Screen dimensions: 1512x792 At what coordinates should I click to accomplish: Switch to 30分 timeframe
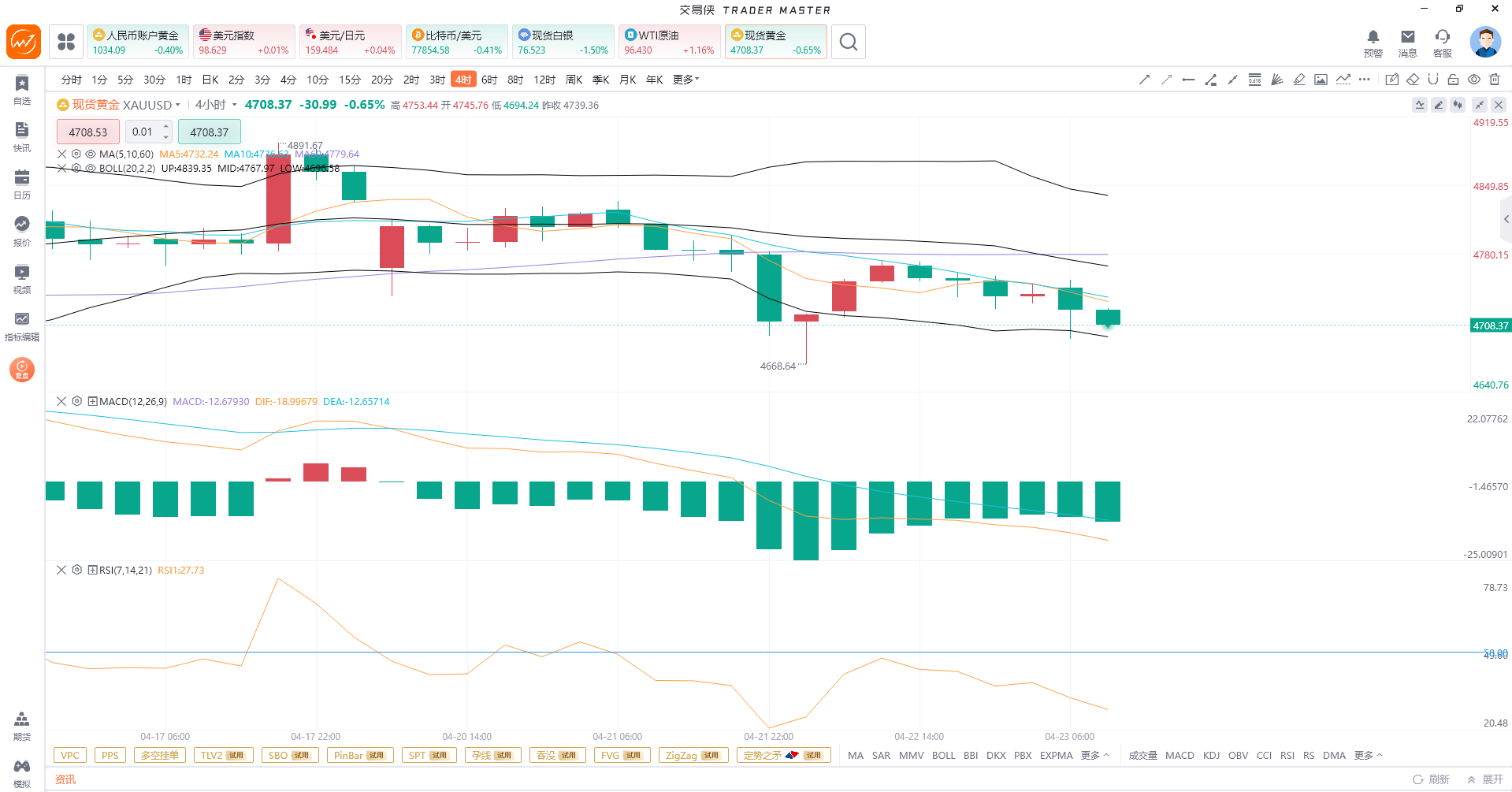154,80
